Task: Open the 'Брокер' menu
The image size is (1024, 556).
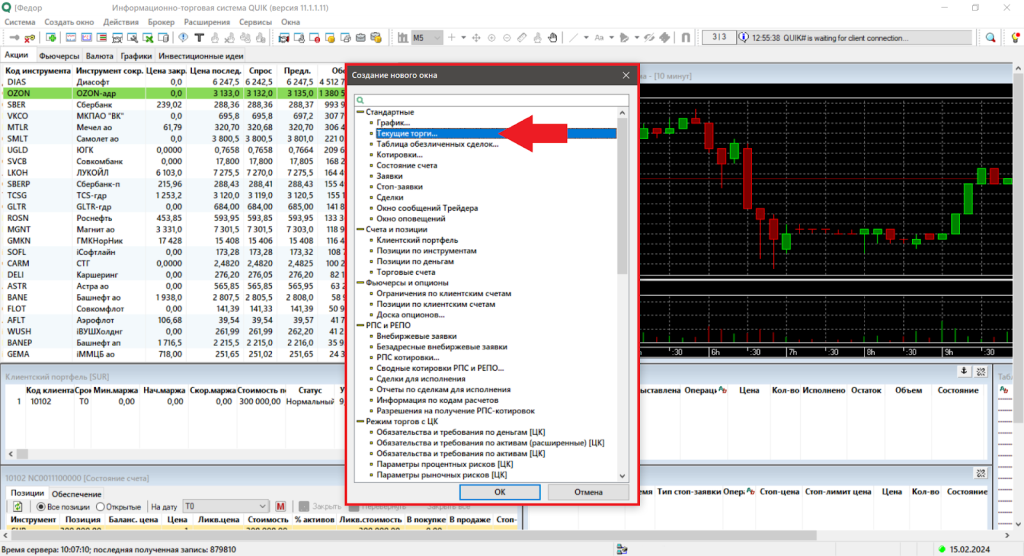Action: [161, 22]
